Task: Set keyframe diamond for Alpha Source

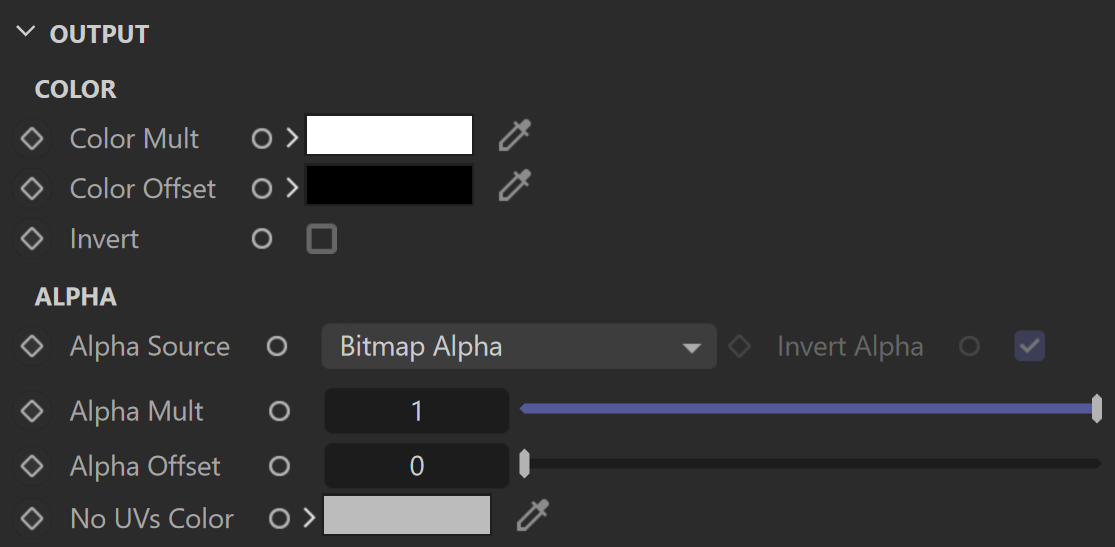Action: (32, 346)
